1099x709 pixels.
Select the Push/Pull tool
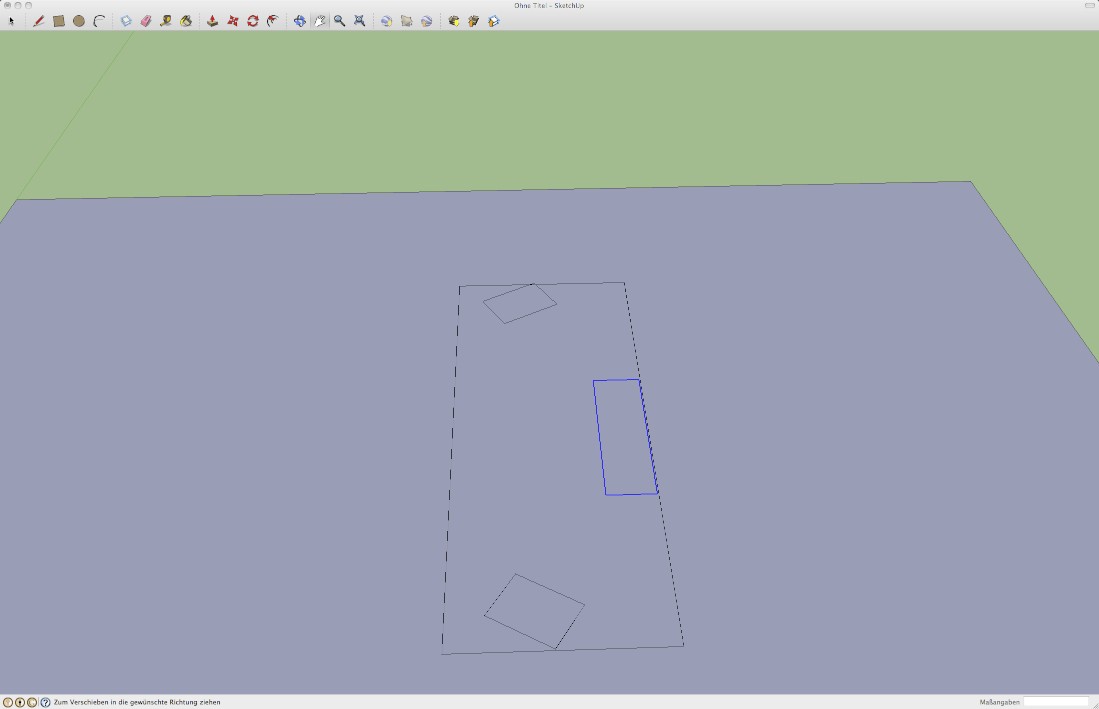(212, 21)
